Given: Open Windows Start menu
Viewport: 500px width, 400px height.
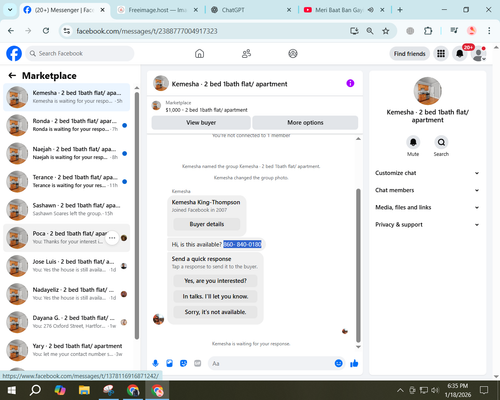Looking at the screenshot, I should point(12,390).
